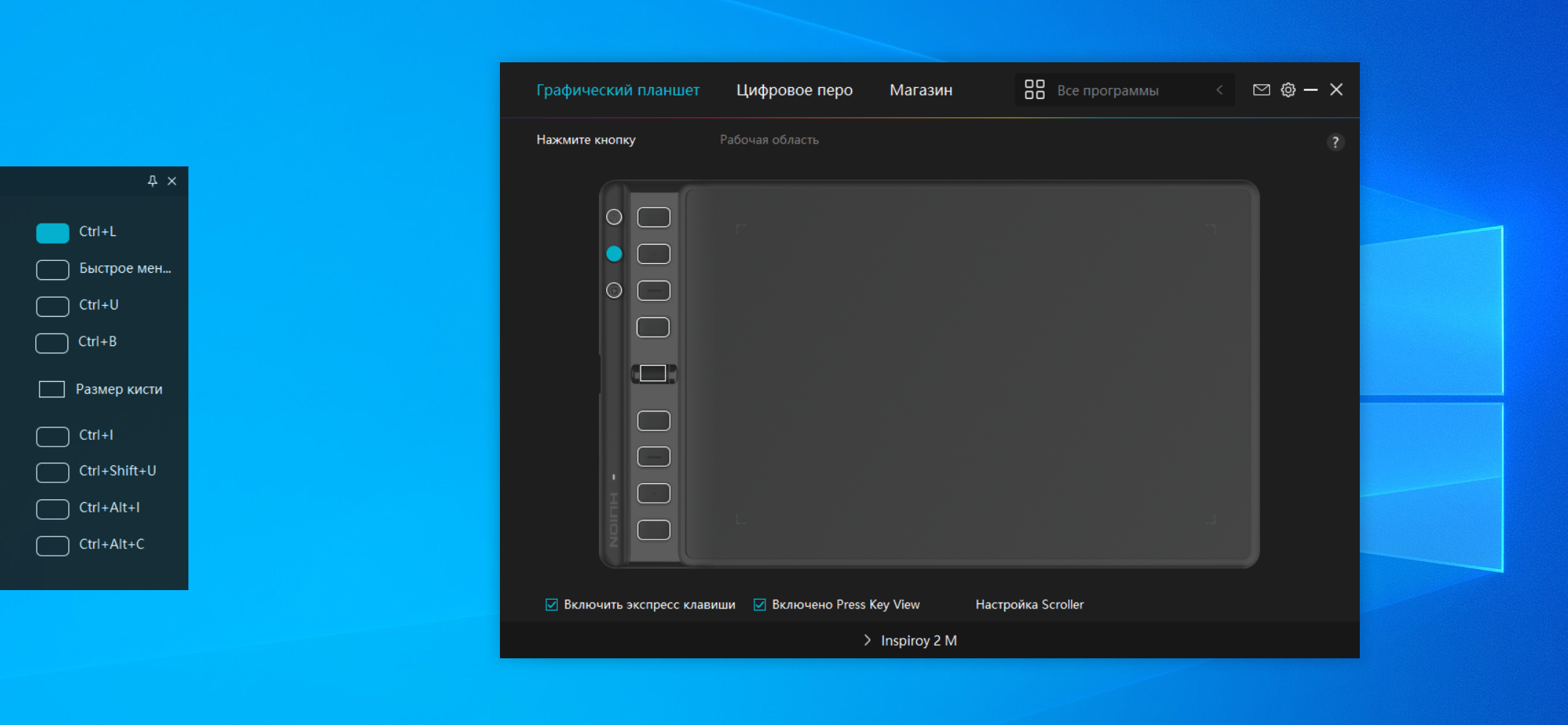Select the bottom express key on tablet
Image resolution: width=1568 pixels, height=725 pixels.
653,530
